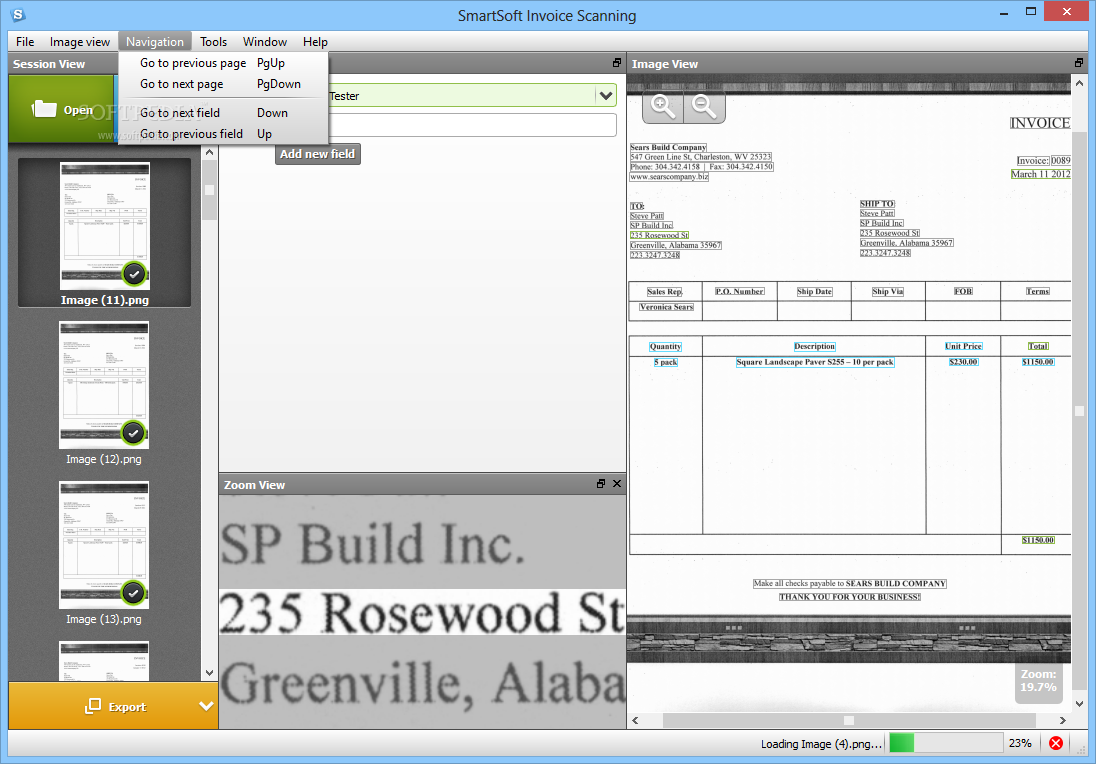The image size is (1096, 764).
Task: Click thumbnail list scroll down arrow
Action: point(209,672)
